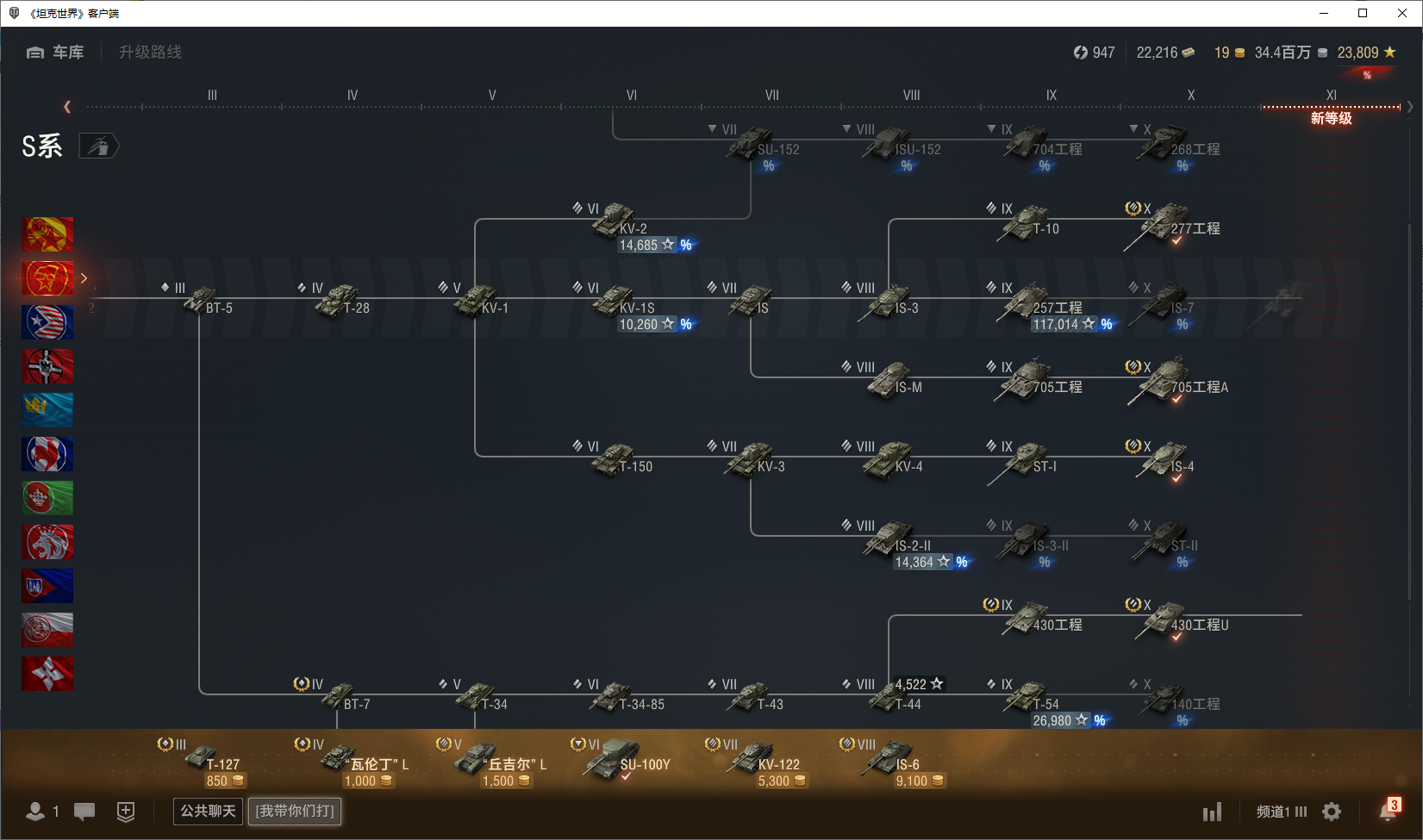Click the KV-1 tier V tank

476,301
